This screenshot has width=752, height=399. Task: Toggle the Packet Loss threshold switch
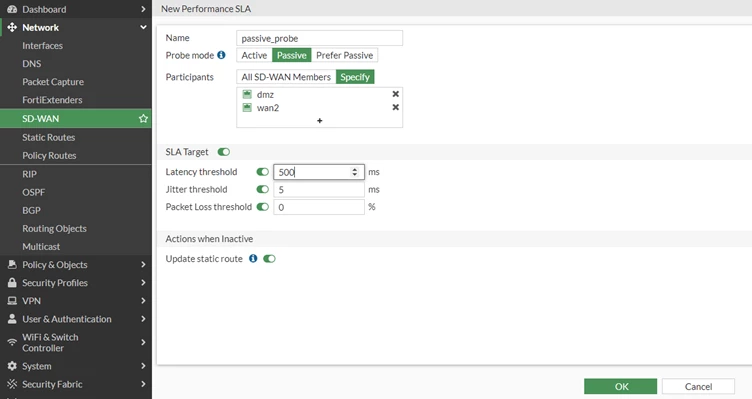(262, 207)
